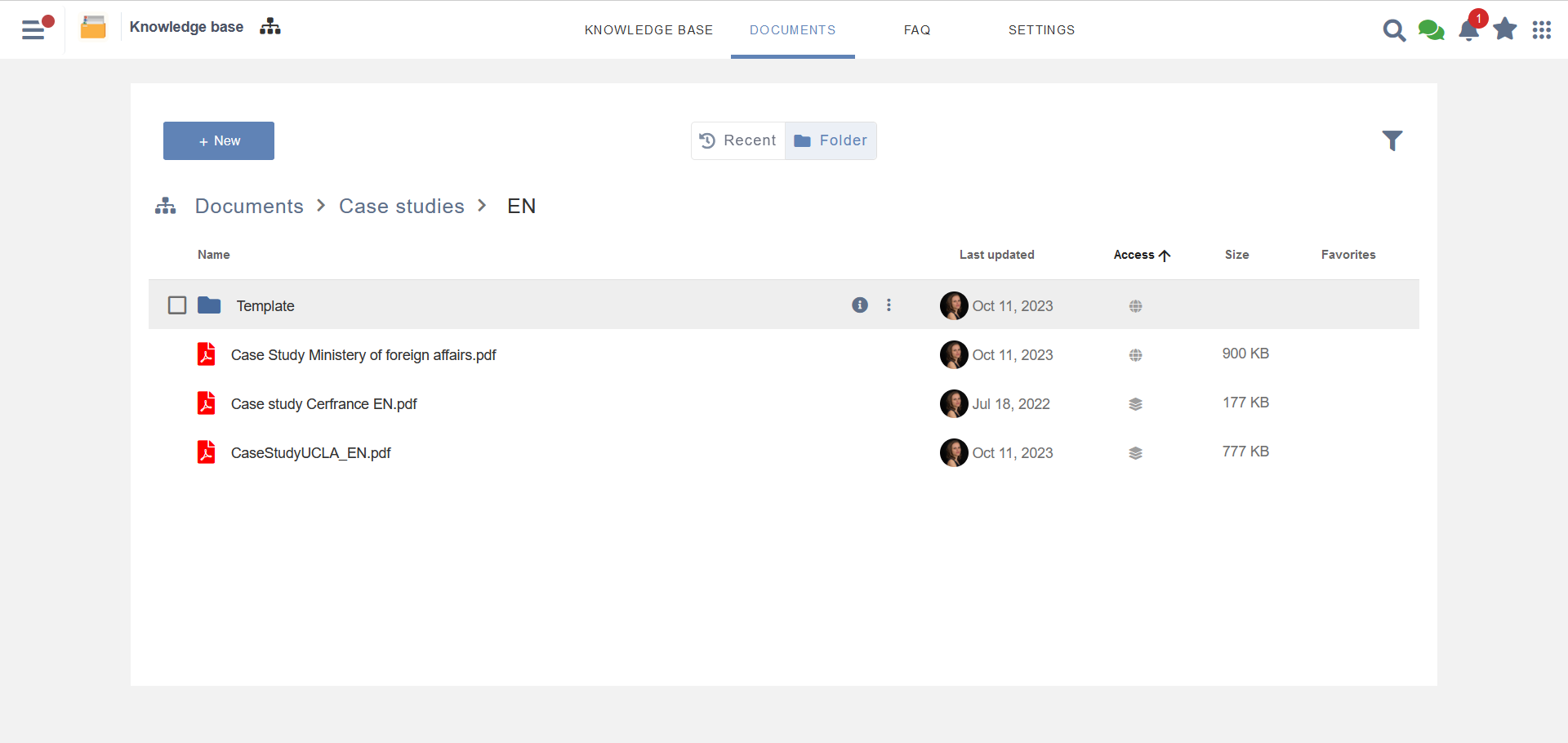
Task: Open the sitemap icon beside Knowledge base title
Action: (270, 27)
